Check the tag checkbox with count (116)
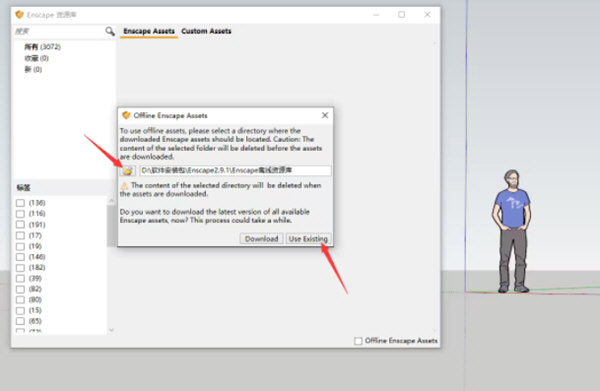This screenshot has width=600, height=391. (20, 213)
